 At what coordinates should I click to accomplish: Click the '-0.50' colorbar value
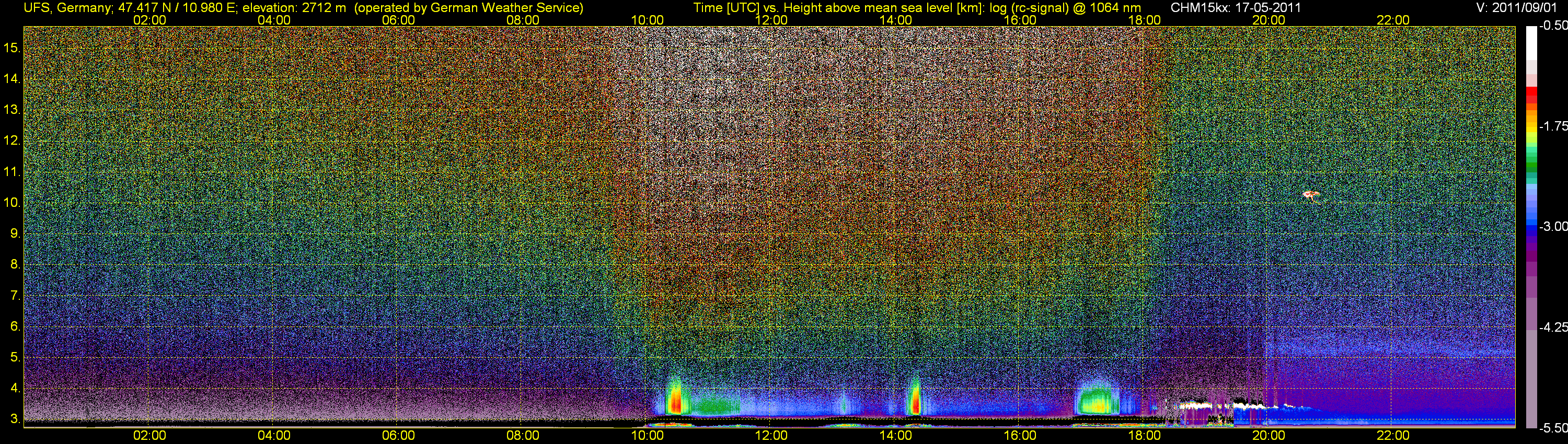point(1553,26)
